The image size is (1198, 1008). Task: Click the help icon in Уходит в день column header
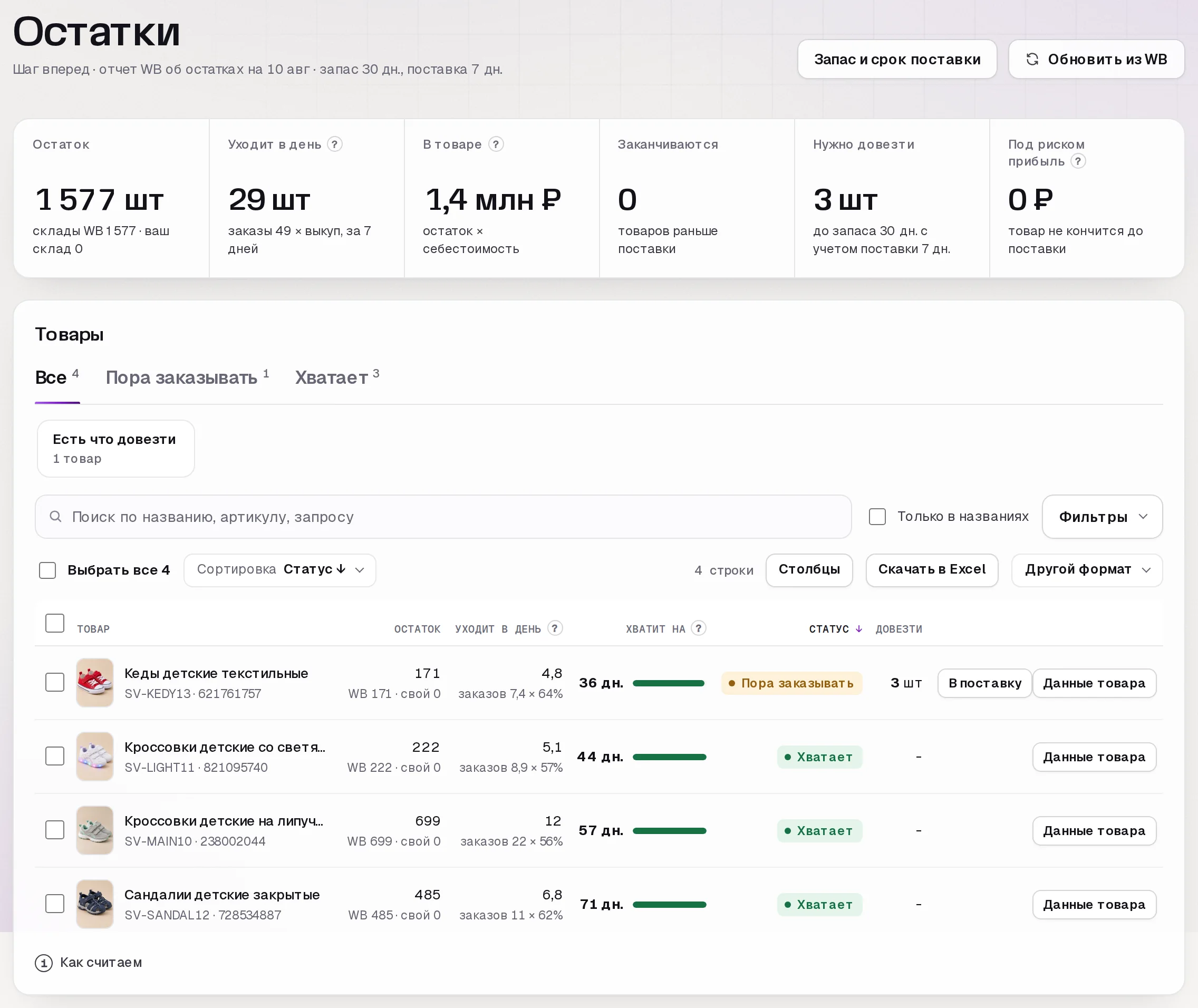click(554, 628)
